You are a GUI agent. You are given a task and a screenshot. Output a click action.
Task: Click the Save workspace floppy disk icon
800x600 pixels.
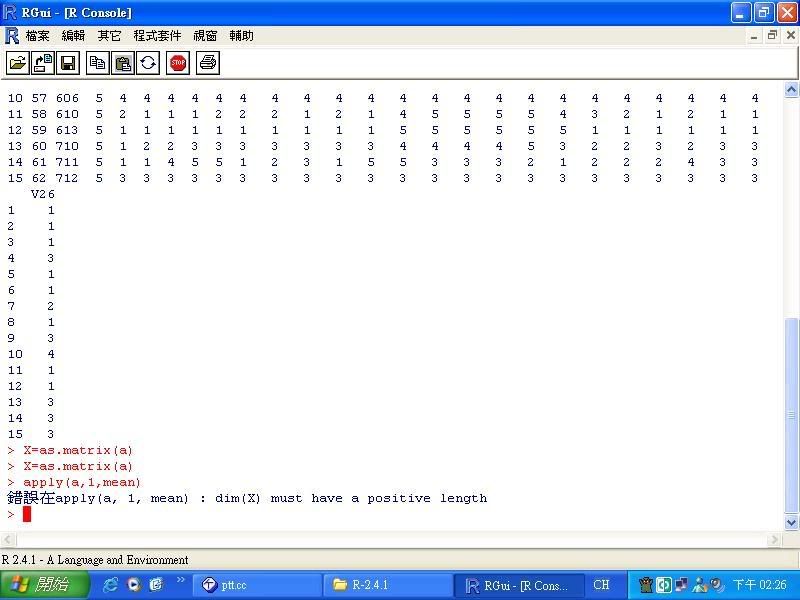[x=68, y=63]
